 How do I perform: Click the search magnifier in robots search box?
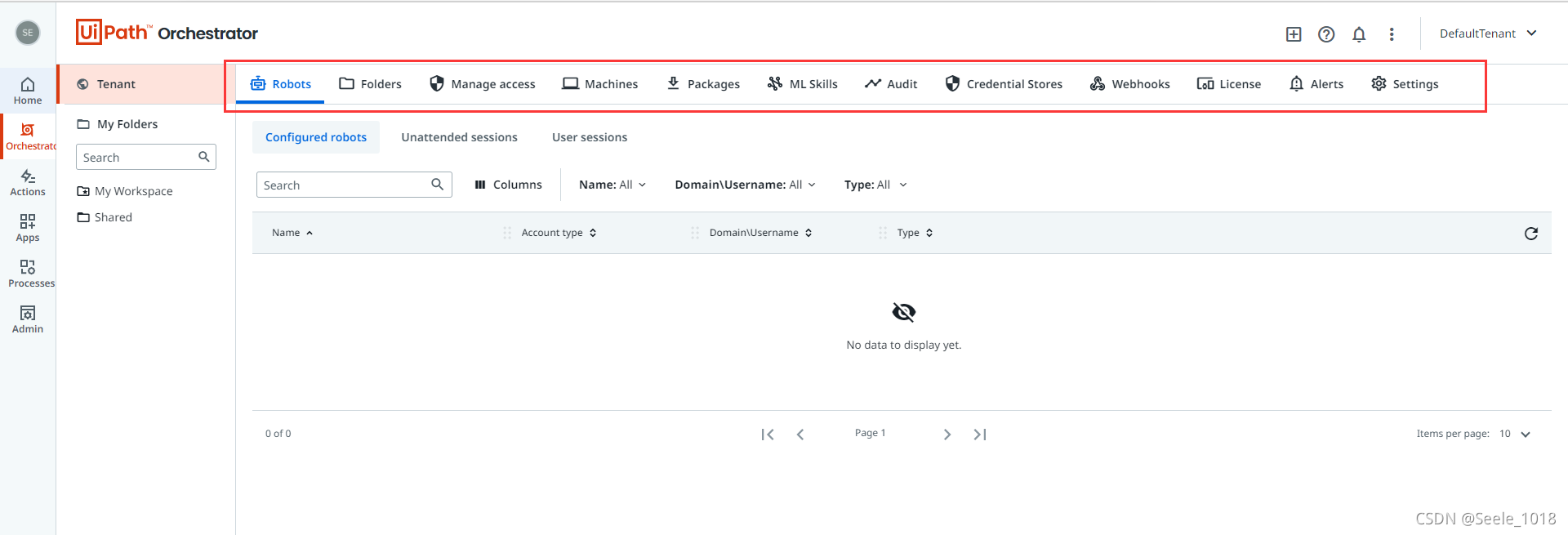[438, 185]
